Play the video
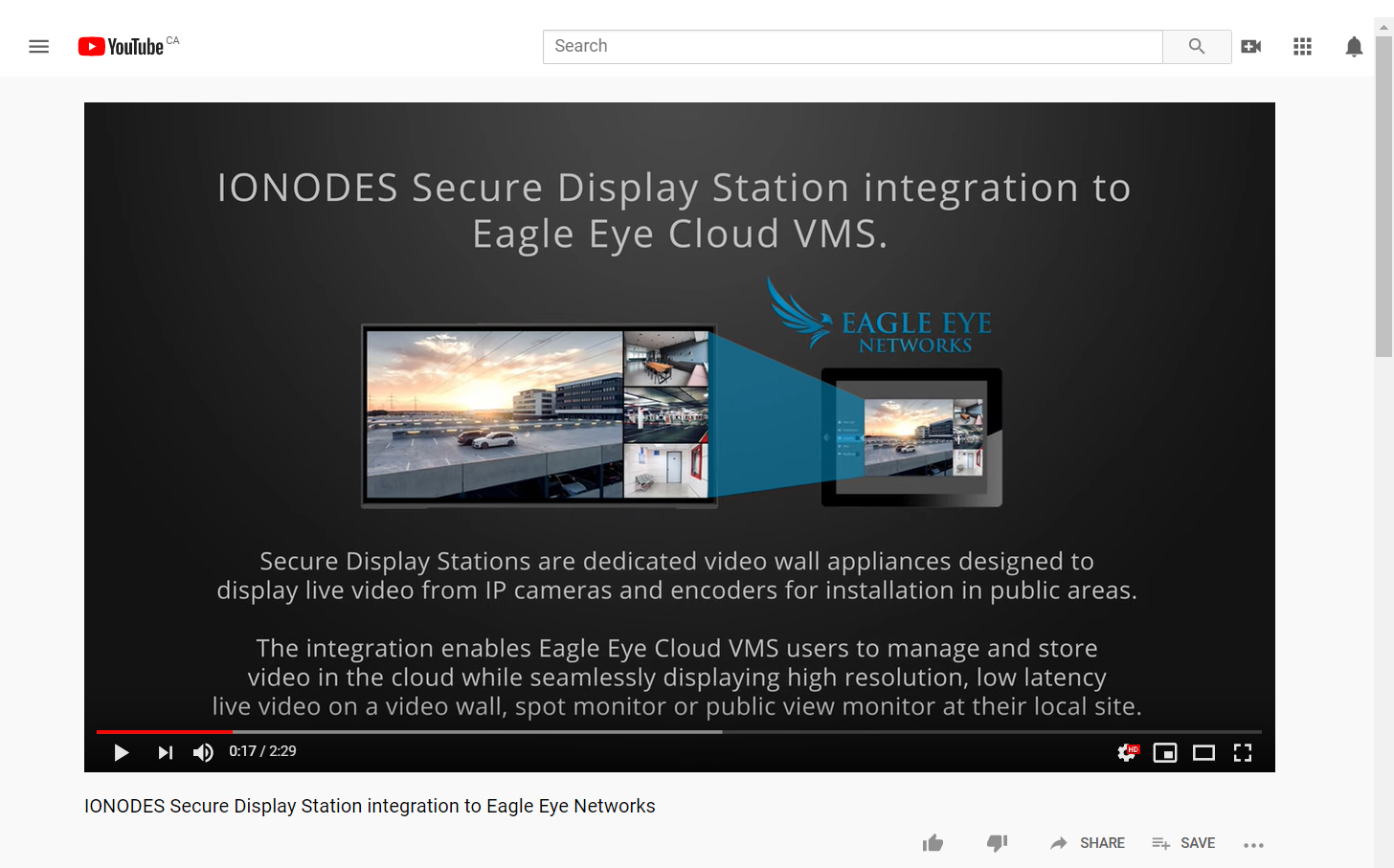Screen dimensions: 1394x868 122,752
